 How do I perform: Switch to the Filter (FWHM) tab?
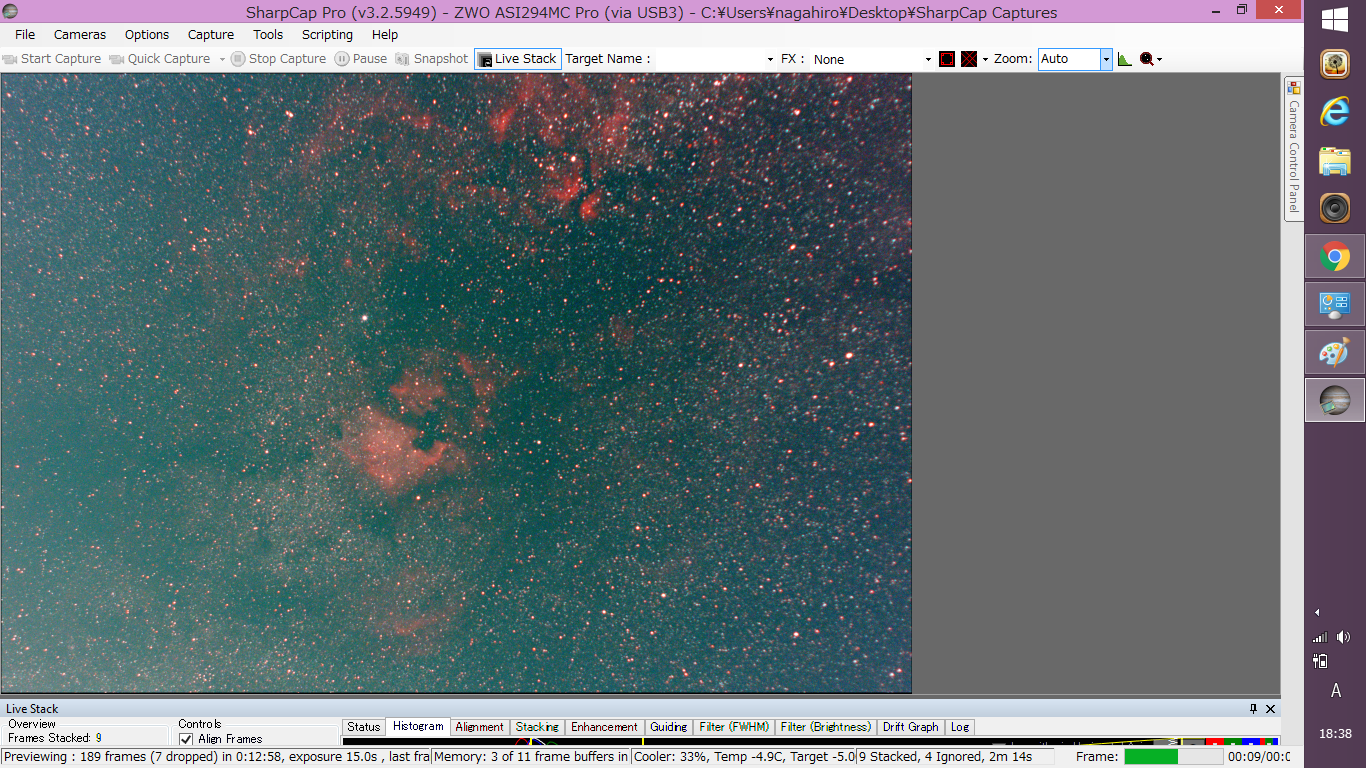[x=734, y=727]
